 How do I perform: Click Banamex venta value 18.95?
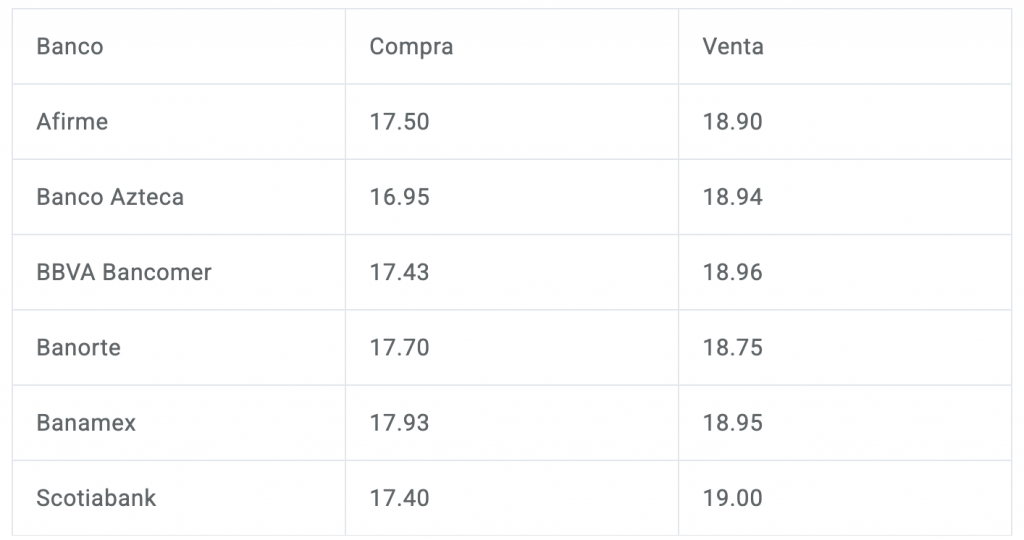point(732,423)
